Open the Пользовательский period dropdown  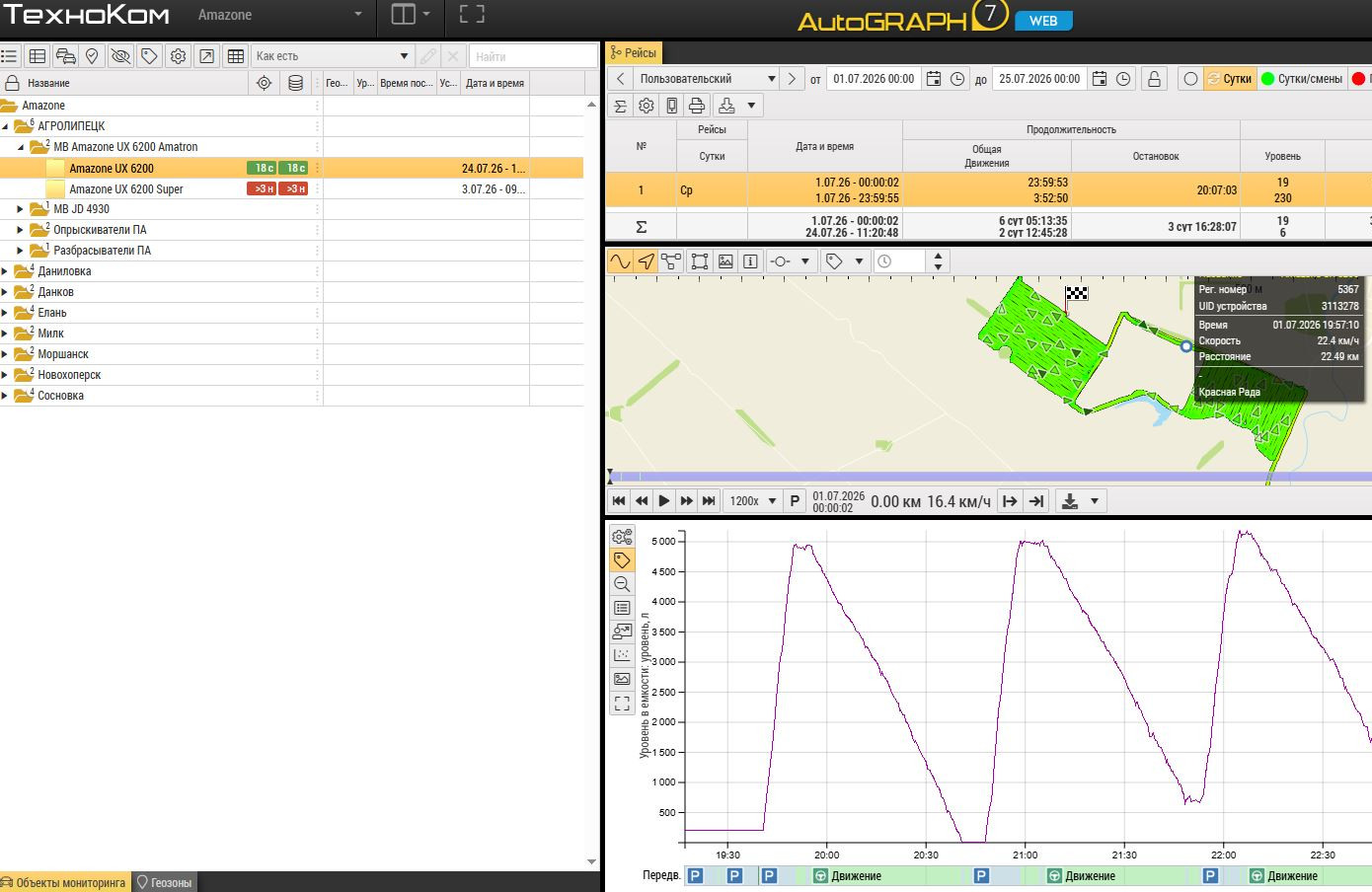coord(707,79)
